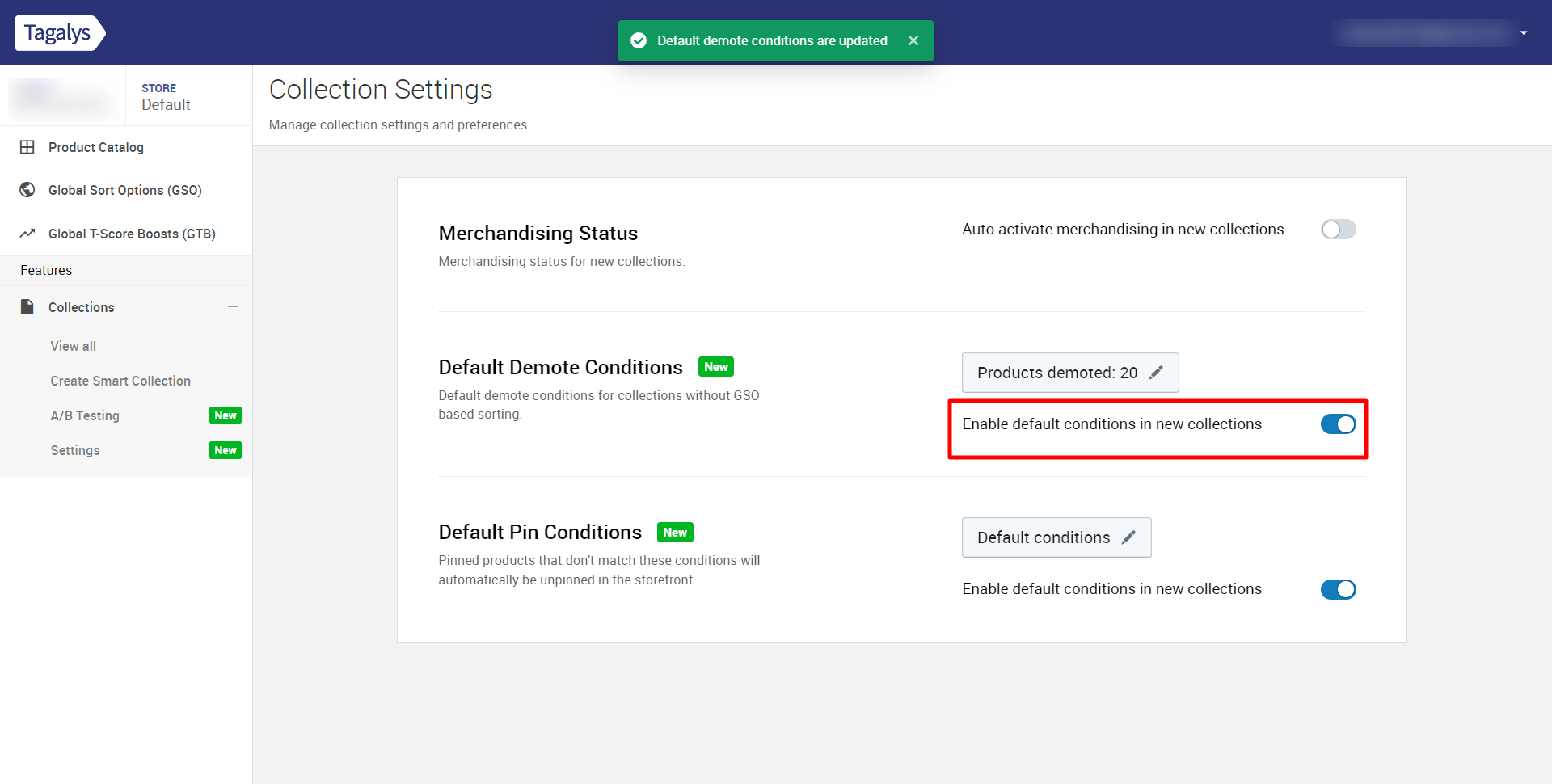This screenshot has width=1552, height=784.
Task: Expand the Features section
Action: [45, 270]
